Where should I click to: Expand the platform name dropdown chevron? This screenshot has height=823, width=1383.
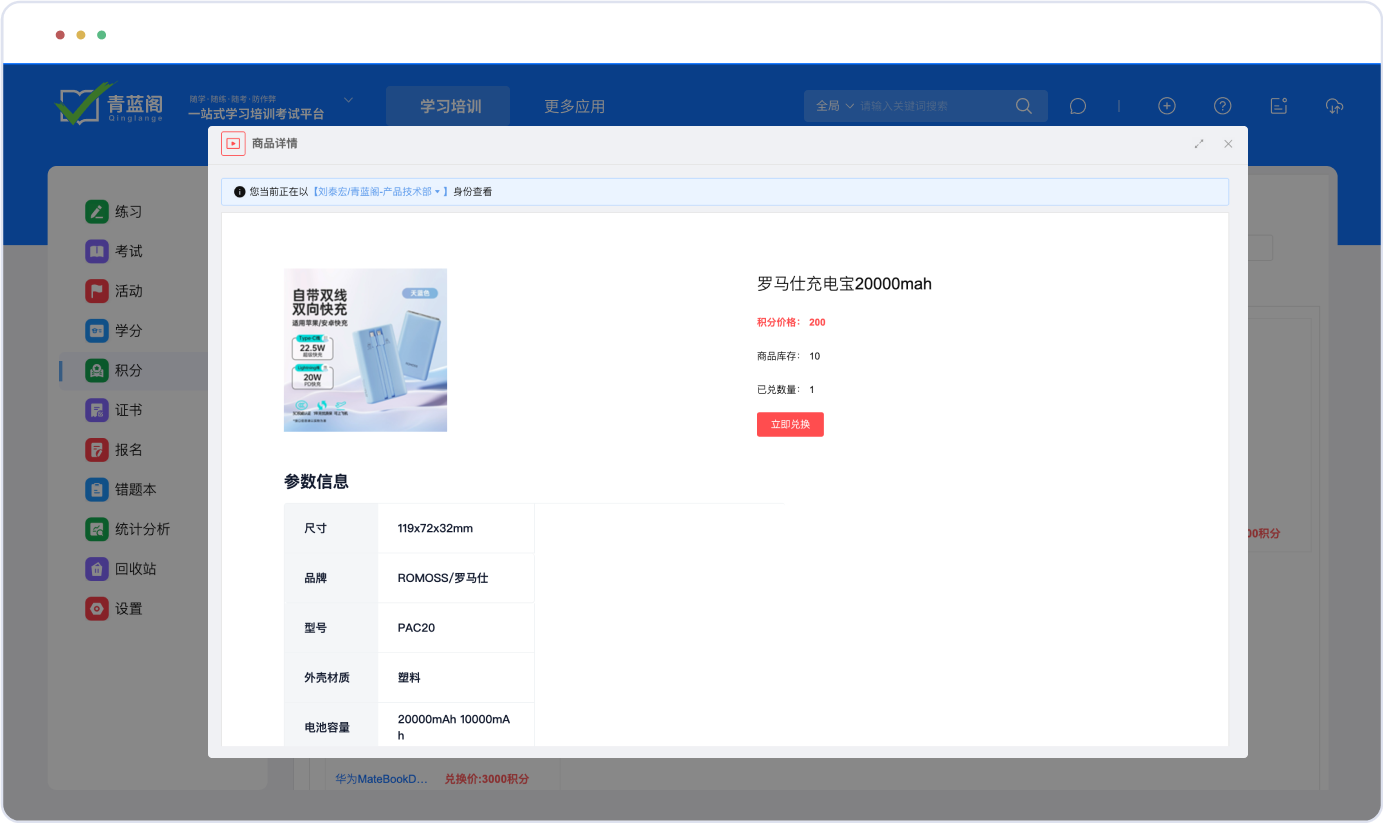pos(349,100)
